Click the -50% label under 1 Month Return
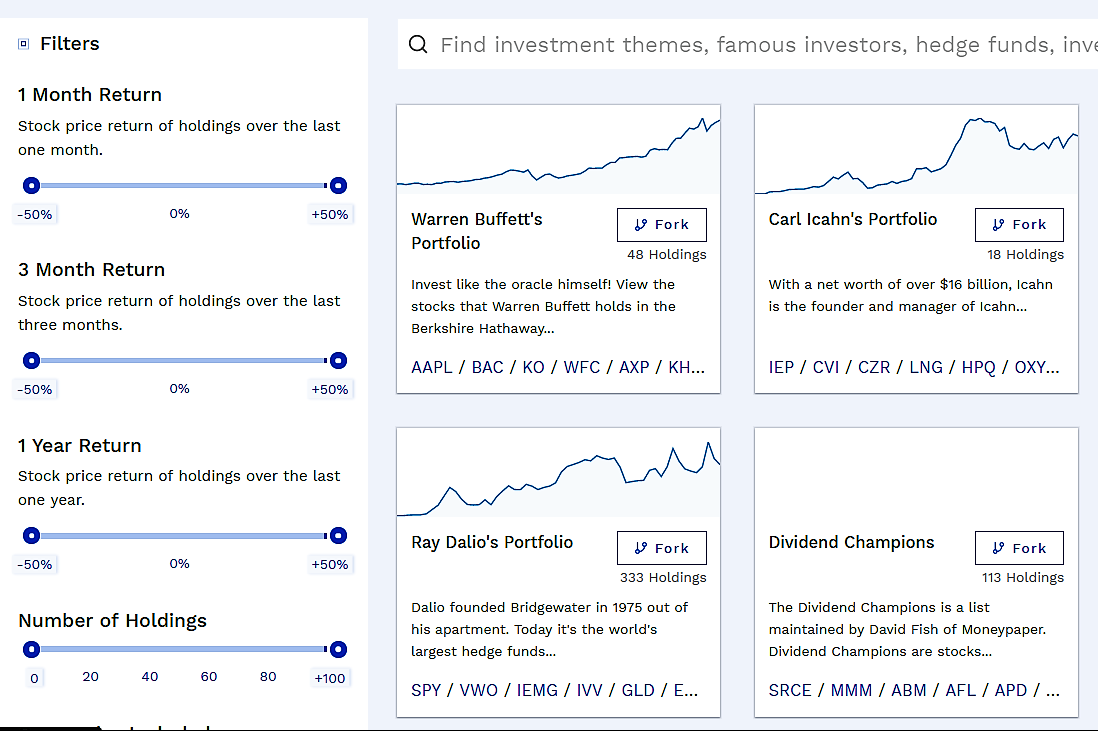This screenshot has width=1098, height=731. [34, 214]
